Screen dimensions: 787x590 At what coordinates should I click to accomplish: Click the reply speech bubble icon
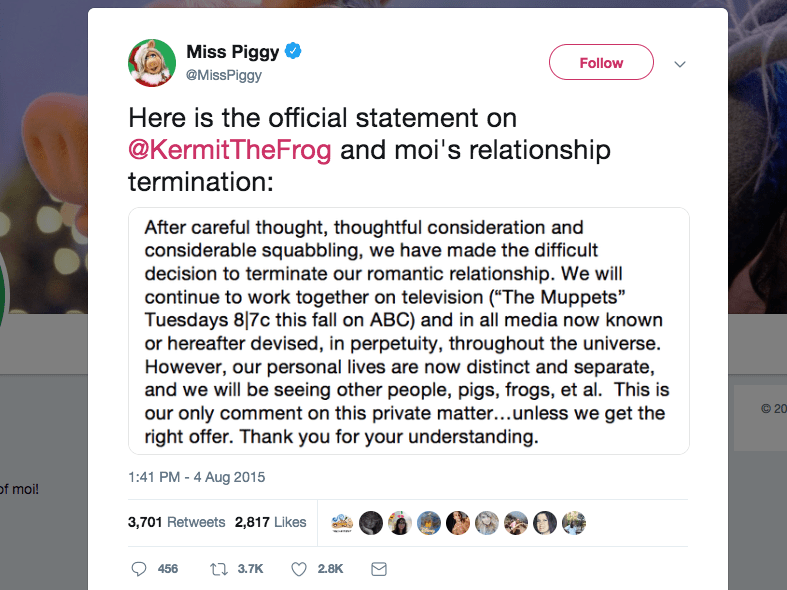click(139, 568)
